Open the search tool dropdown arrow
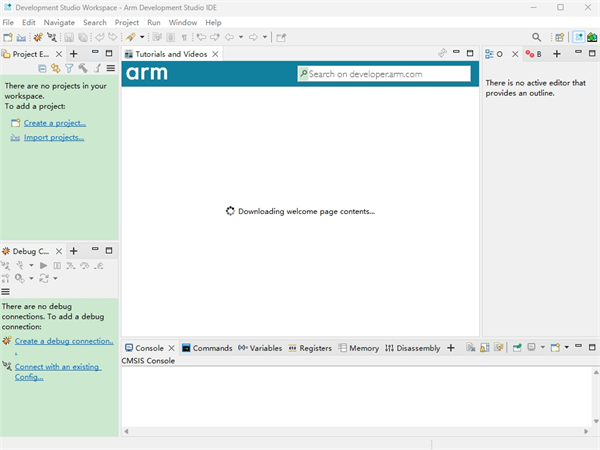Viewport: 600px width, 450px height. (x=142, y=37)
